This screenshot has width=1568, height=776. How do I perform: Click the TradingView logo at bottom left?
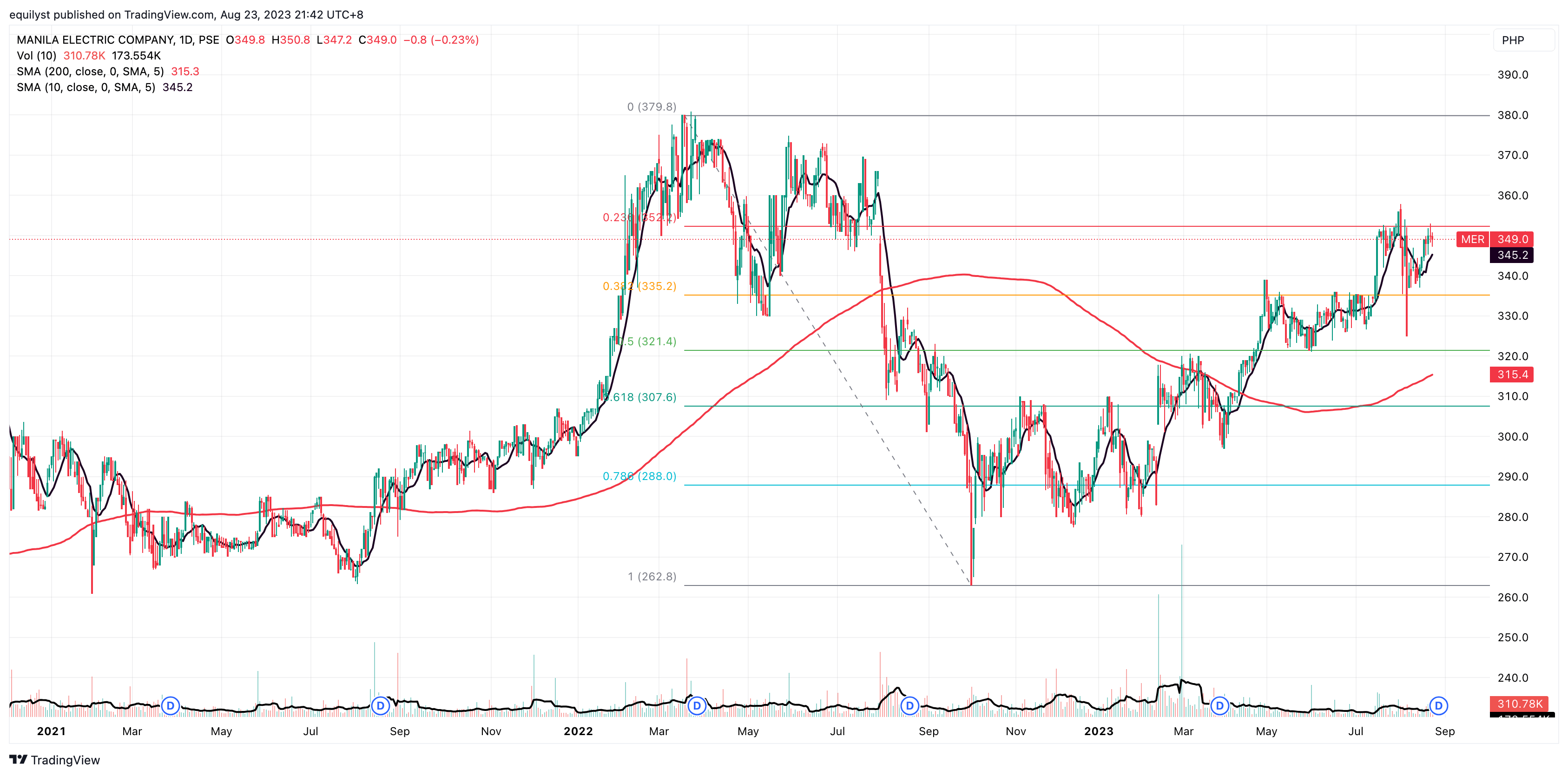coord(55,760)
